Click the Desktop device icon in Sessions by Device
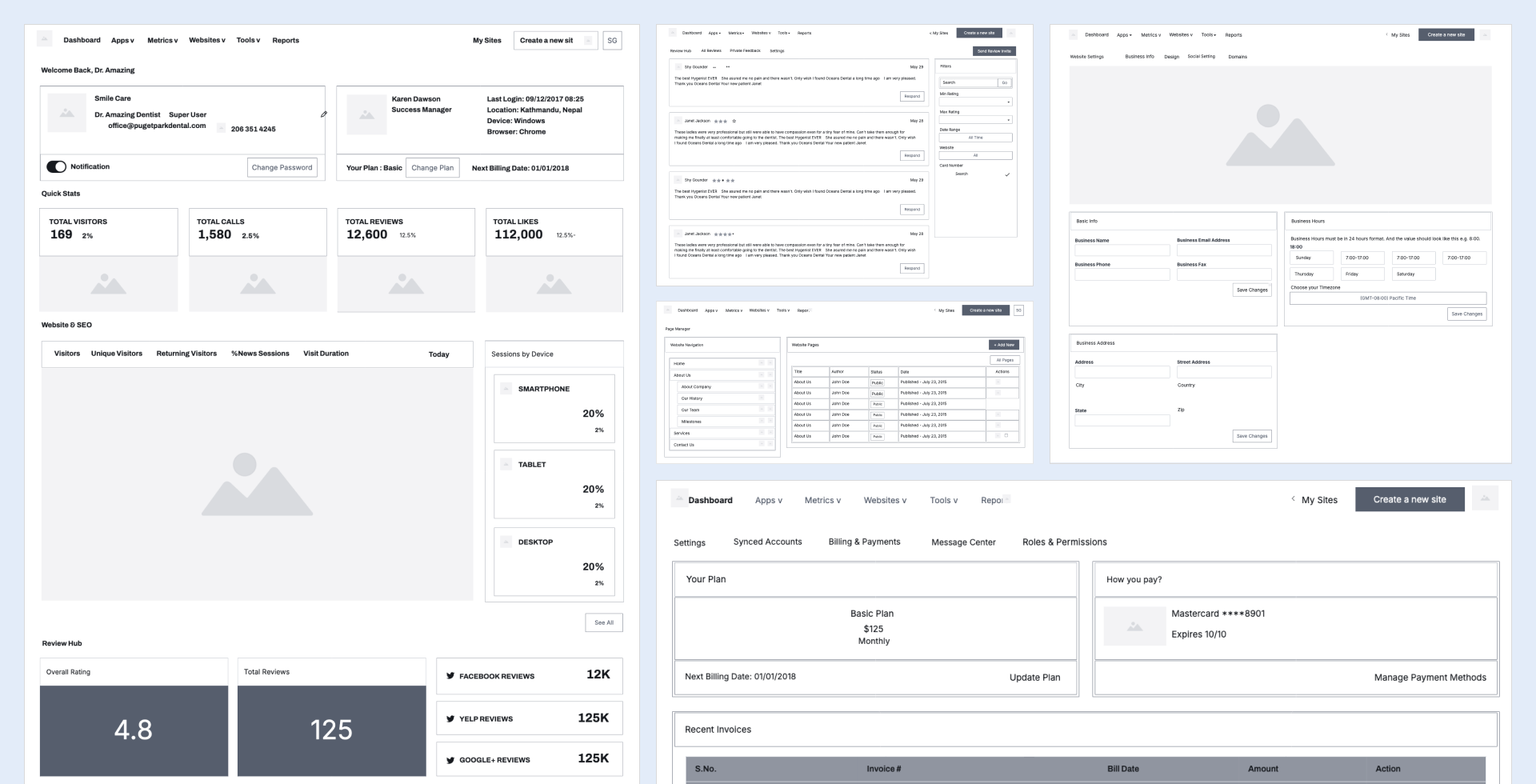Screen dimensions: 1536x784 pos(506,542)
